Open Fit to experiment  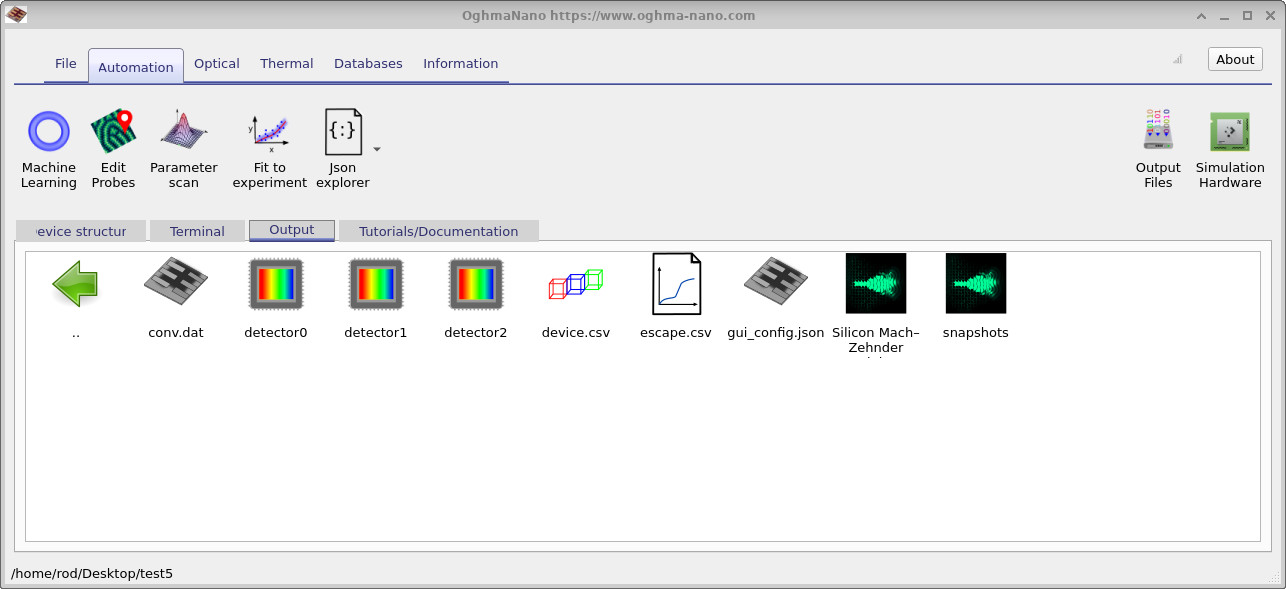coord(269,145)
